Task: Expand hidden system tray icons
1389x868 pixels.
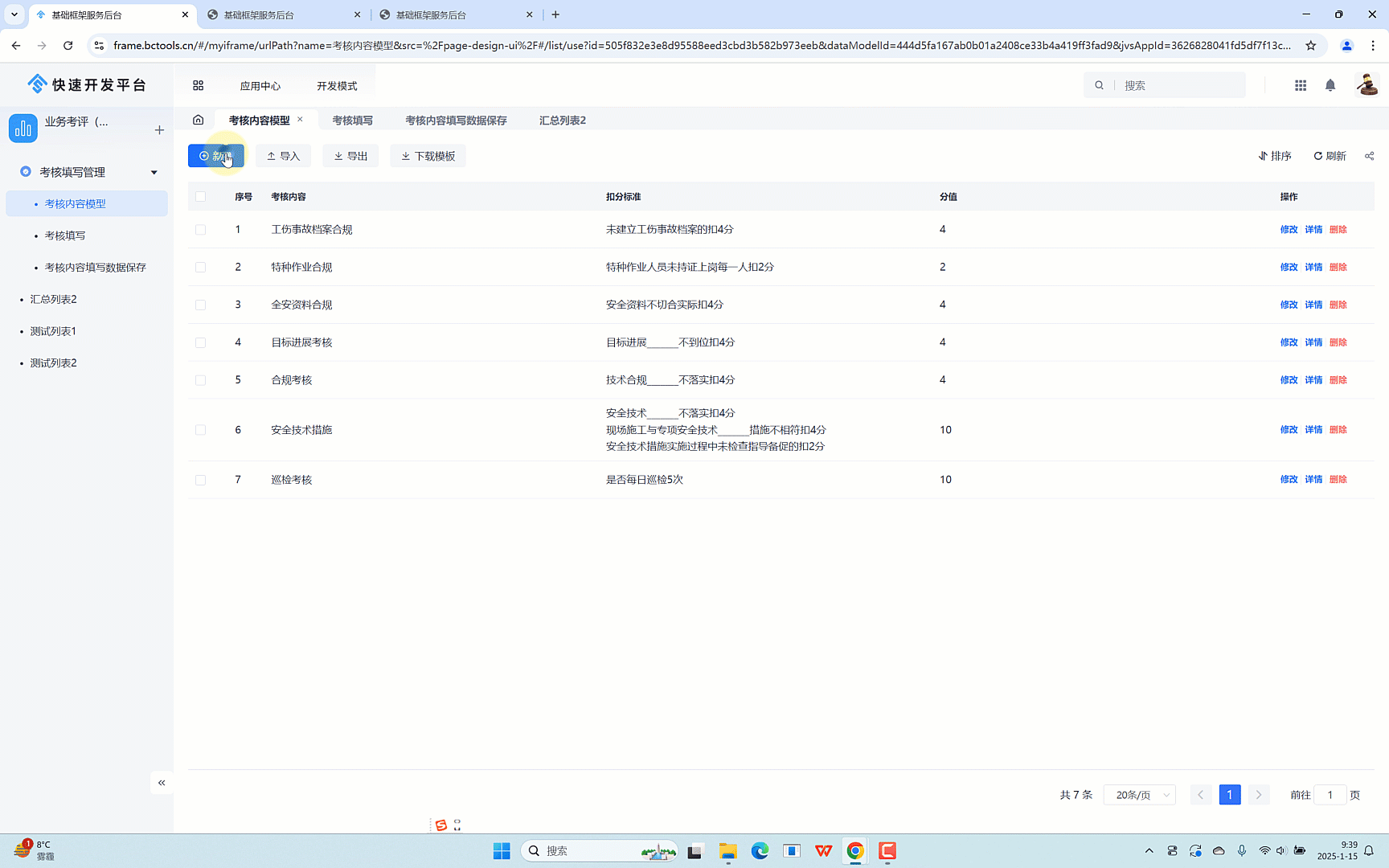Action: click(x=1149, y=851)
